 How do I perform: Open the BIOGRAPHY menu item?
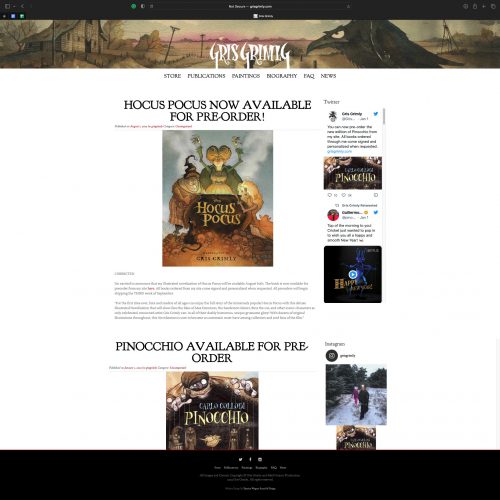click(x=282, y=76)
